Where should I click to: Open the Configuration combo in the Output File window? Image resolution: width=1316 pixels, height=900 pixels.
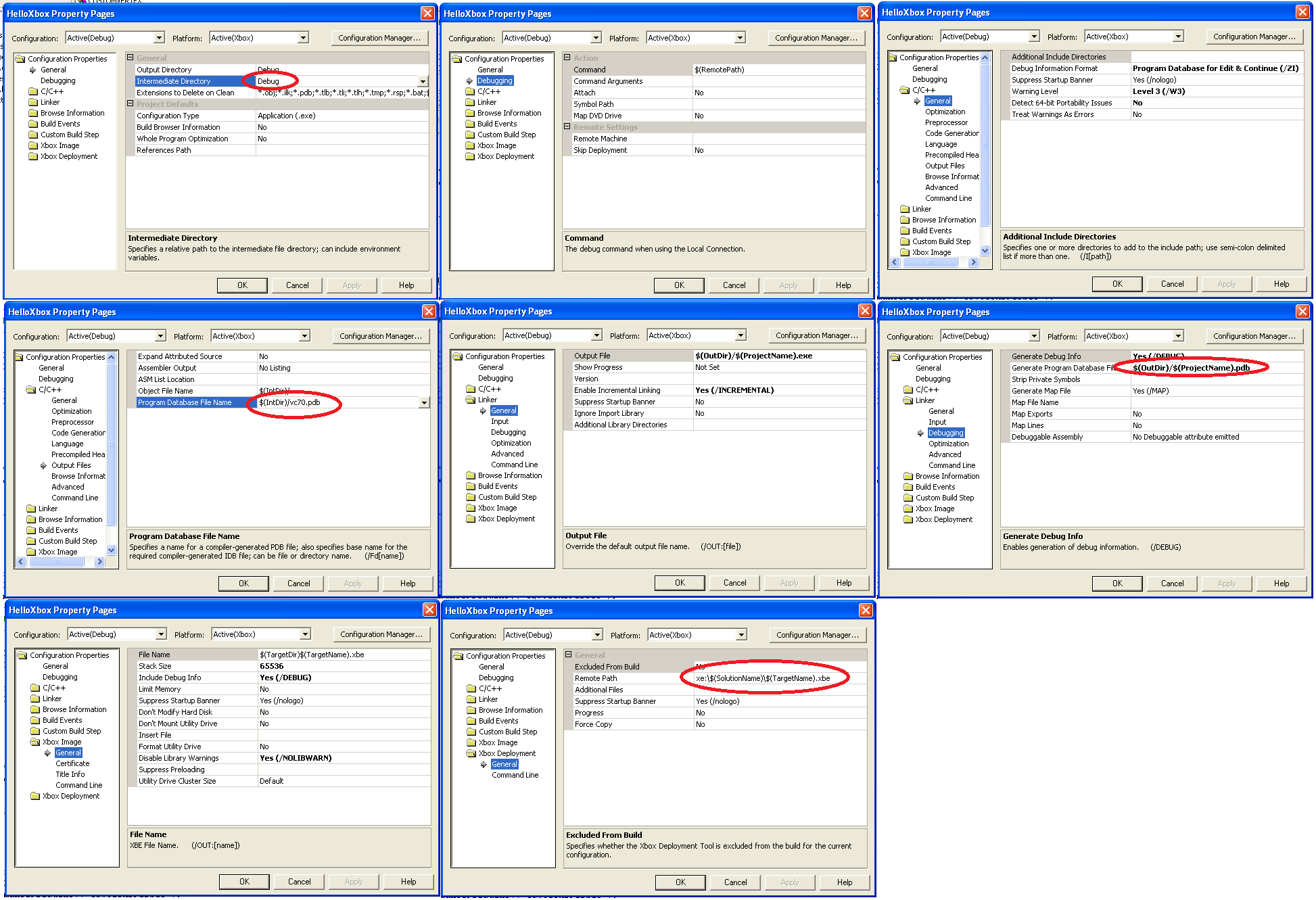(x=553, y=335)
